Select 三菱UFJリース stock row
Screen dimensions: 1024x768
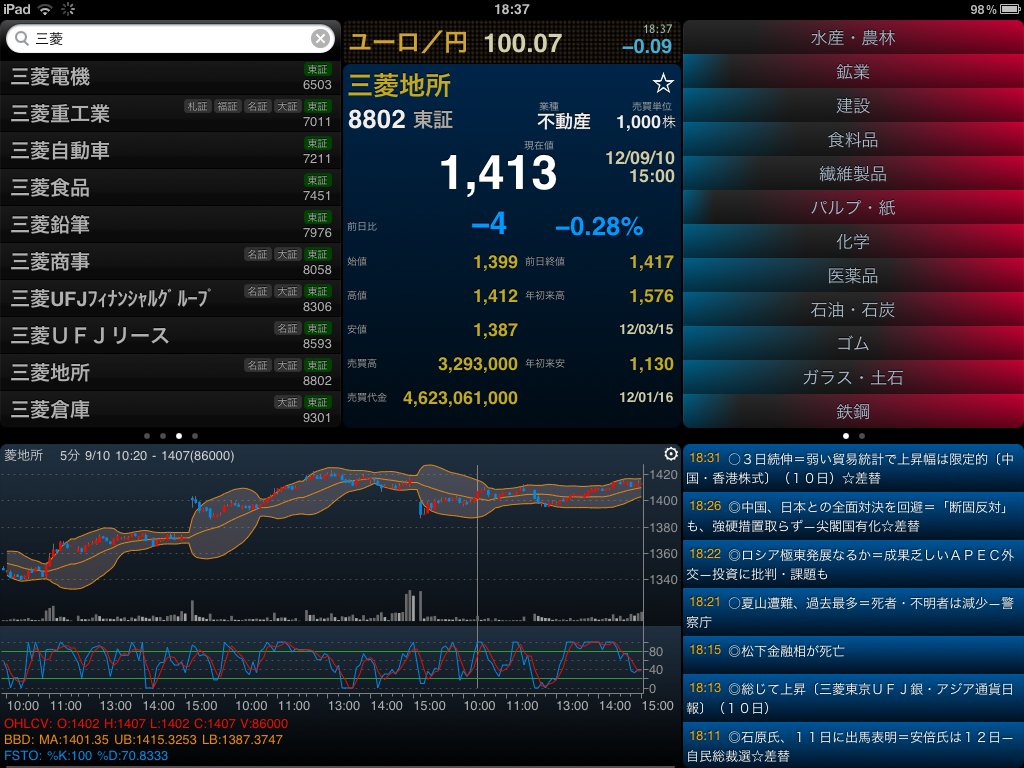pos(170,336)
